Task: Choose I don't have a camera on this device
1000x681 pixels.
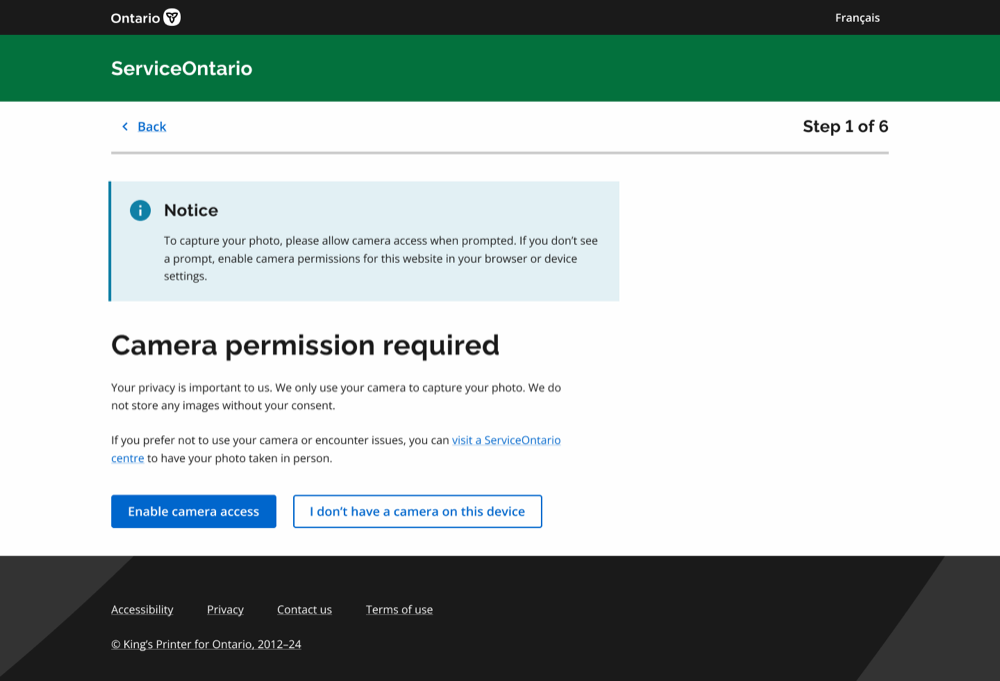Action: point(418,511)
